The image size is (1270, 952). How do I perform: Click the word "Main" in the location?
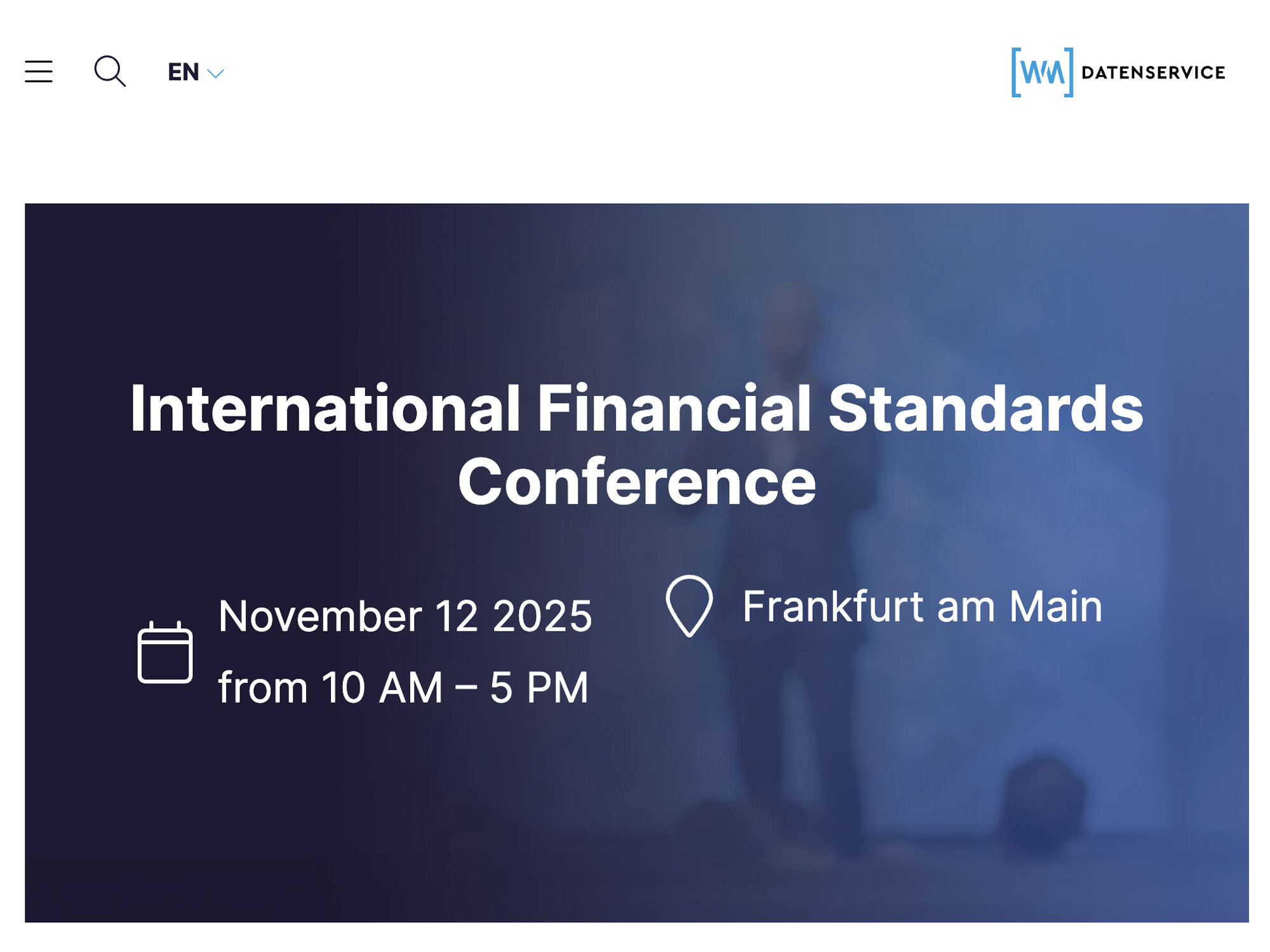point(1055,607)
